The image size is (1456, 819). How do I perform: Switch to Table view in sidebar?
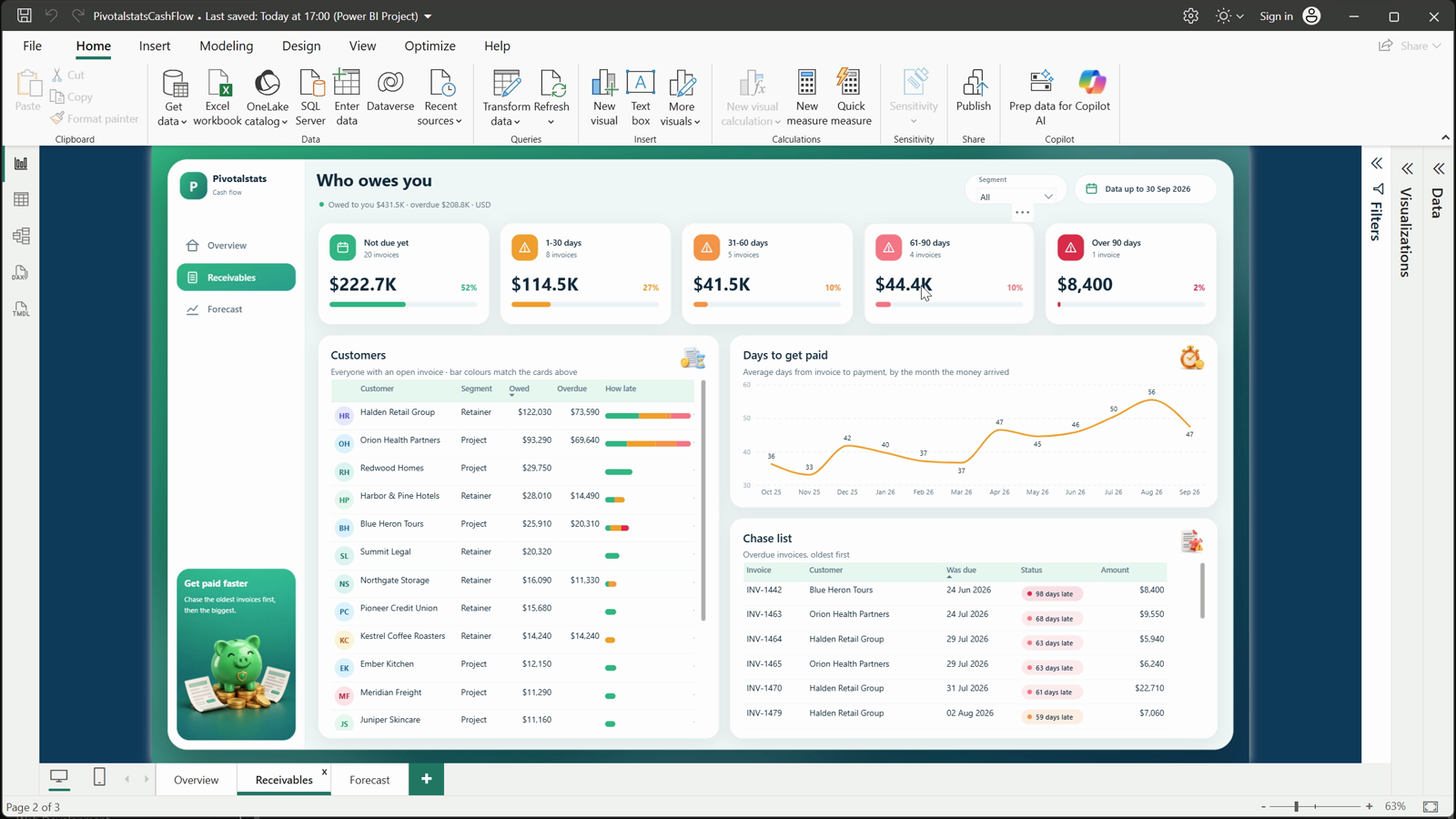[x=21, y=199]
